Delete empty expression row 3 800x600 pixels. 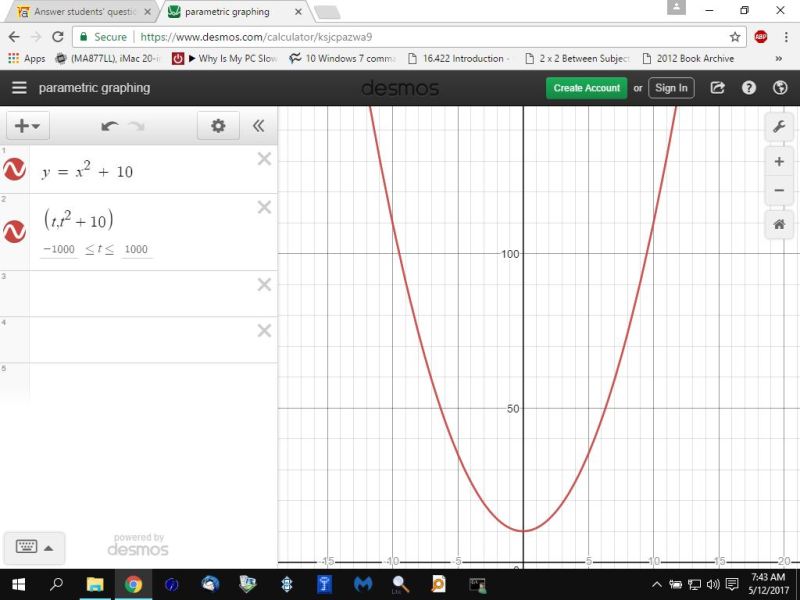pyautogui.click(x=264, y=285)
